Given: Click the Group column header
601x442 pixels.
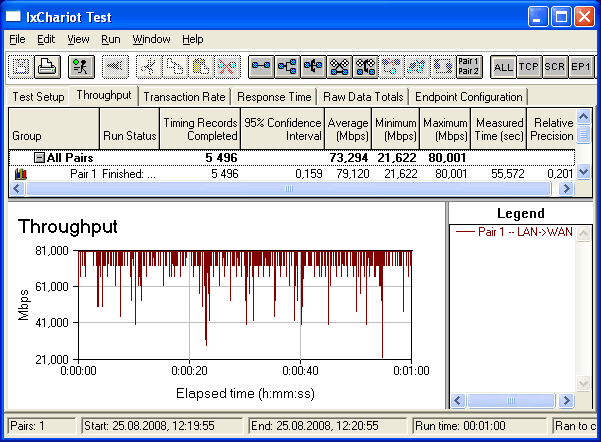Looking at the screenshot, I should point(54,129).
